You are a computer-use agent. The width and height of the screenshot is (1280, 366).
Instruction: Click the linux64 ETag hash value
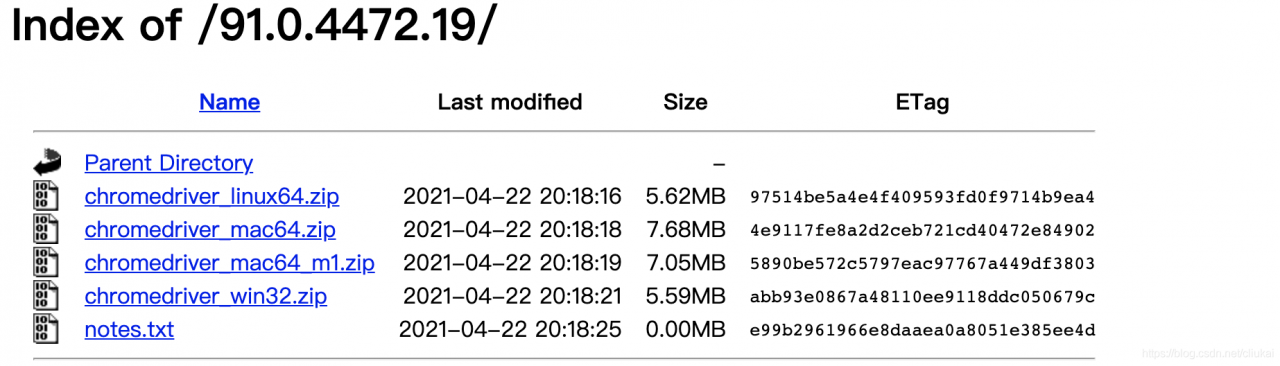(922, 197)
